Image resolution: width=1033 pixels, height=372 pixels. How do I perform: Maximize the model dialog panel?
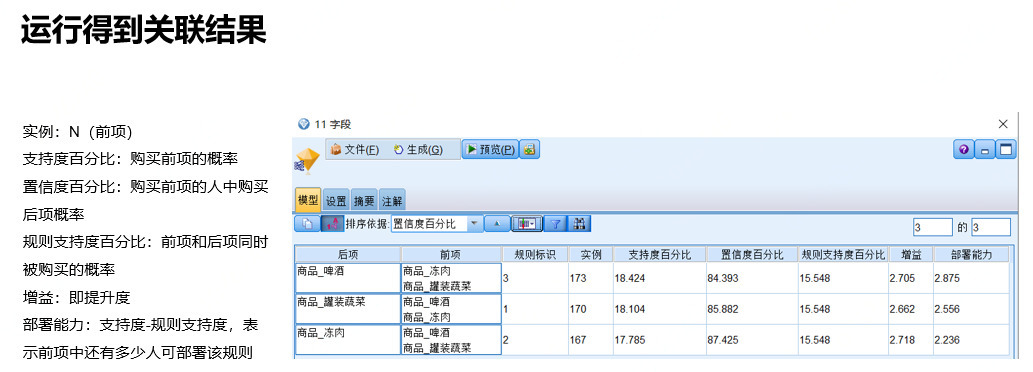tap(1005, 150)
